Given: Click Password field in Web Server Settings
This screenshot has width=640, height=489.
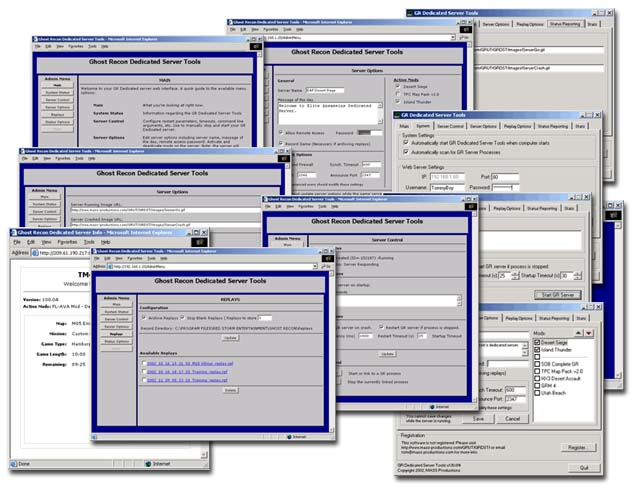Looking at the screenshot, I should pyautogui.click(x=505, y=188).
